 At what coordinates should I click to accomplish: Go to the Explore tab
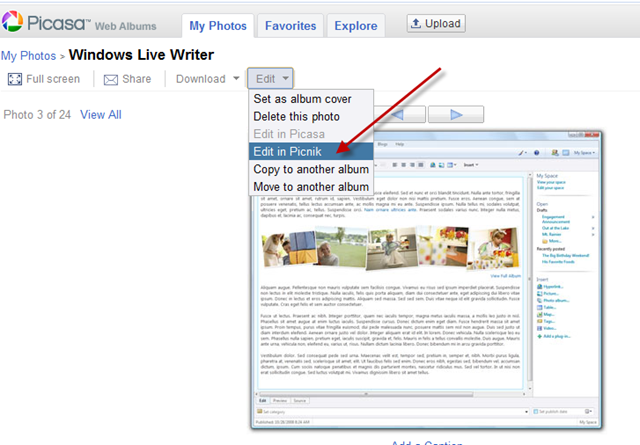click(356, 26)
